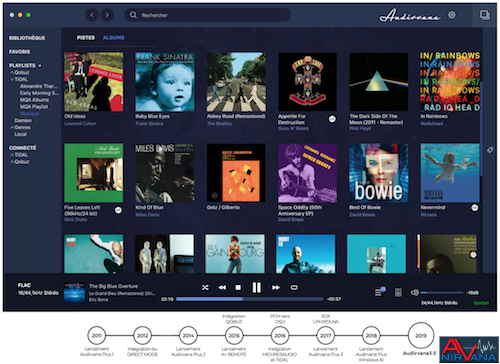Click the MQA badge on Appetite For Destruction
The height and width of the screenshot is (364, 500).
point(332,119)
